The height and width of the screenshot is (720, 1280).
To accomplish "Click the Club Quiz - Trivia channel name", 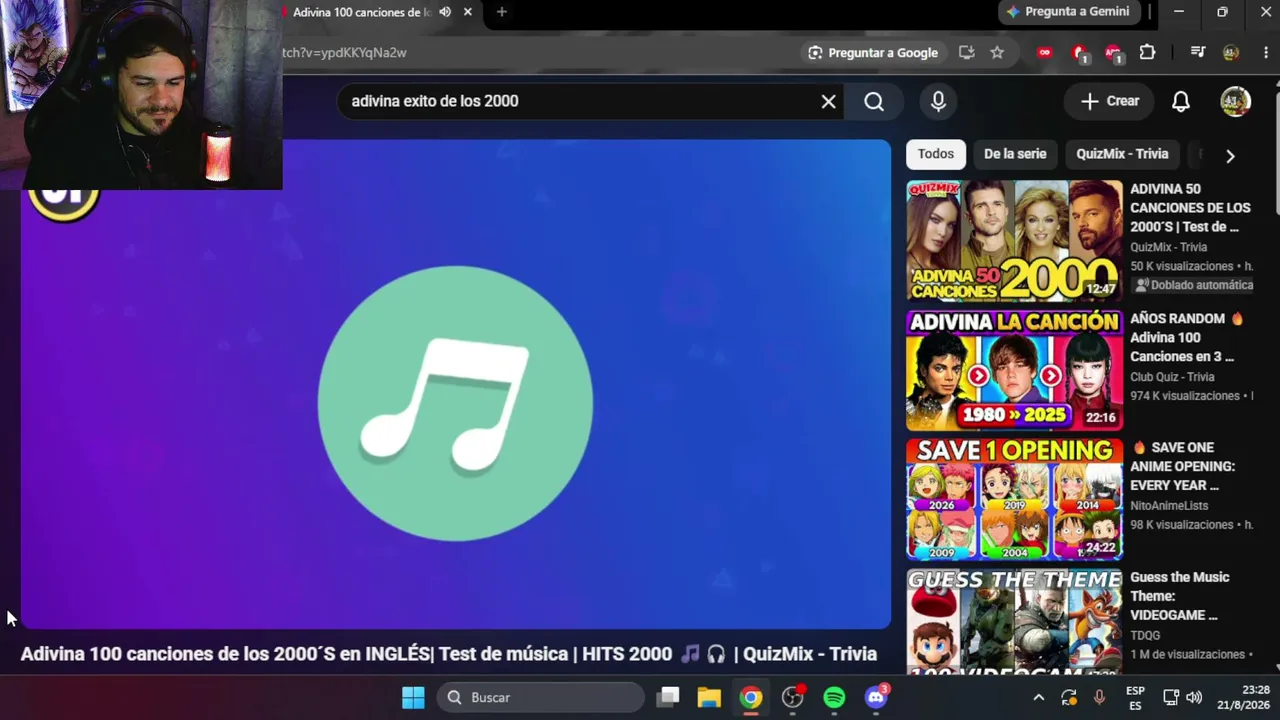I will pos(1172,377).
